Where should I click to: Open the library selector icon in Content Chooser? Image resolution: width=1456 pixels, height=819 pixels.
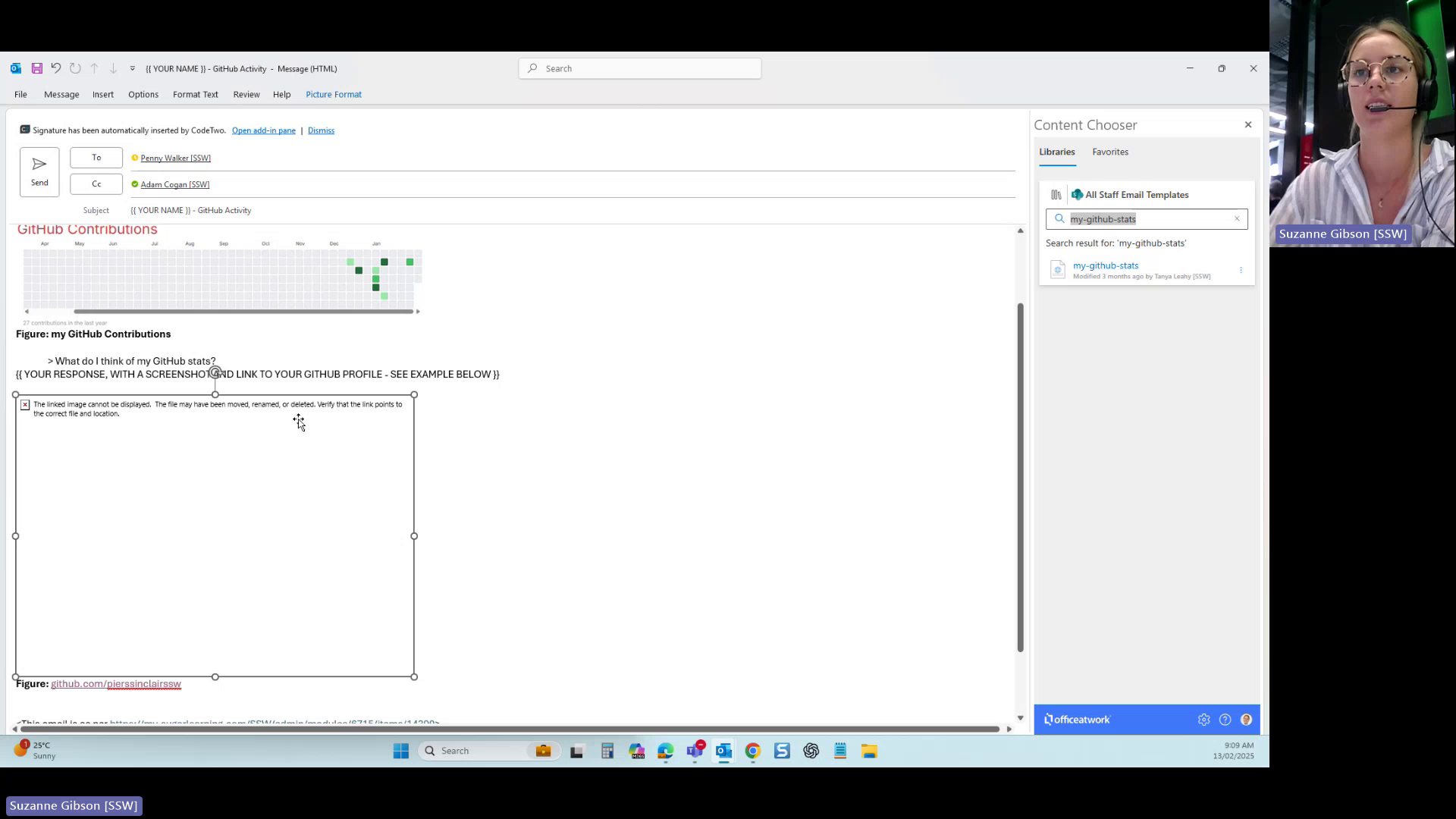(1056, 194)
